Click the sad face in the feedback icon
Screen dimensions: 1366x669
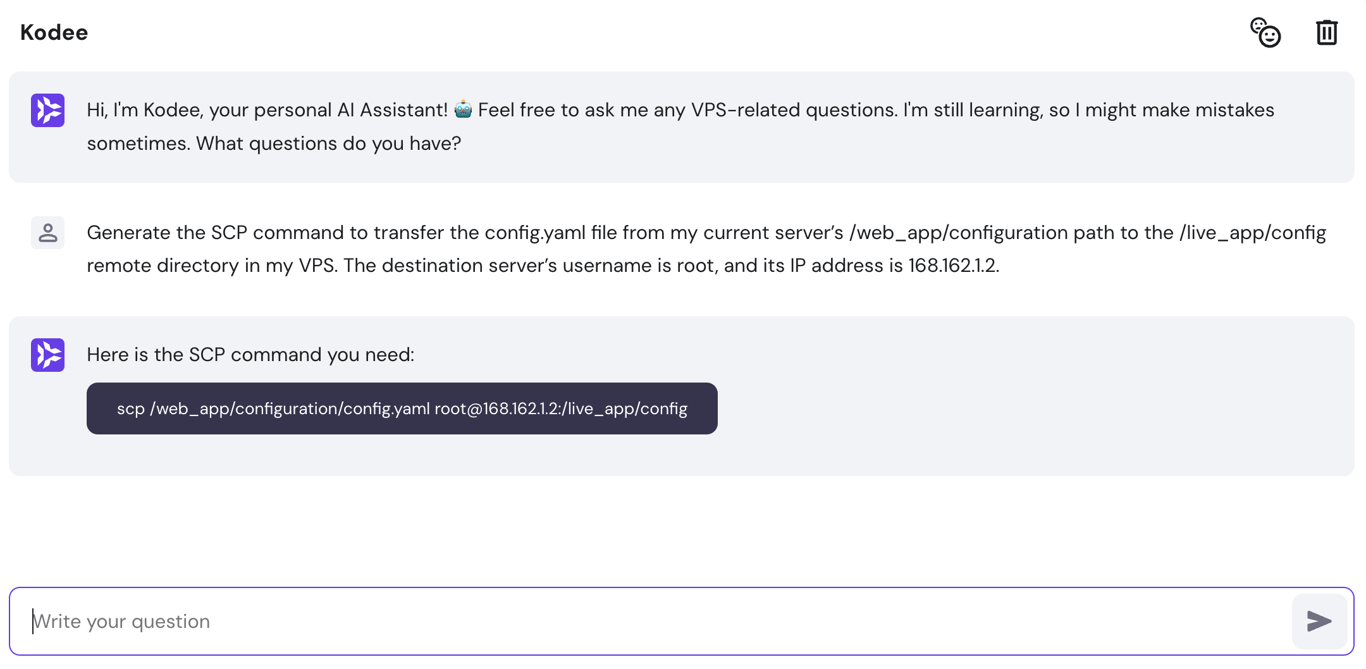tap(1259, 27)
